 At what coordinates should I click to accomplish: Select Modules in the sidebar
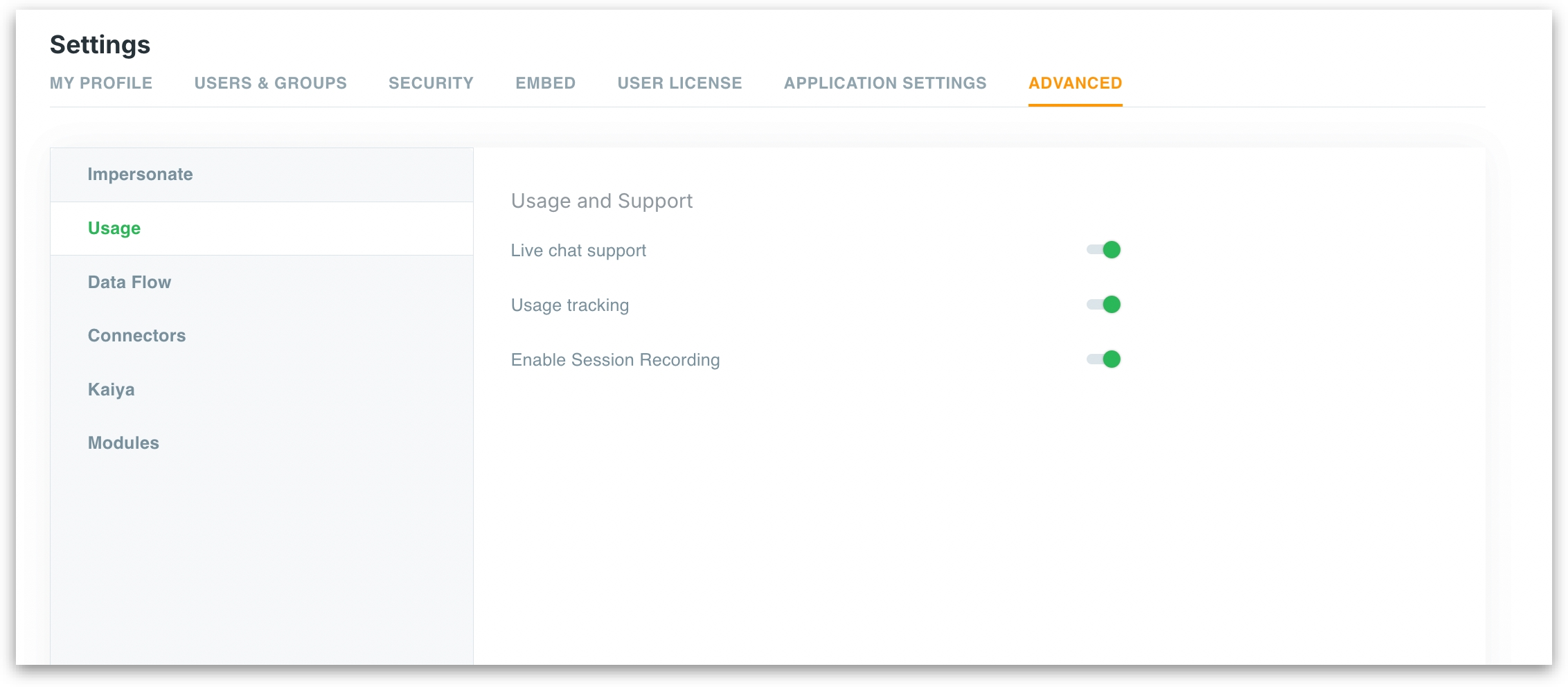pos(123,443)
